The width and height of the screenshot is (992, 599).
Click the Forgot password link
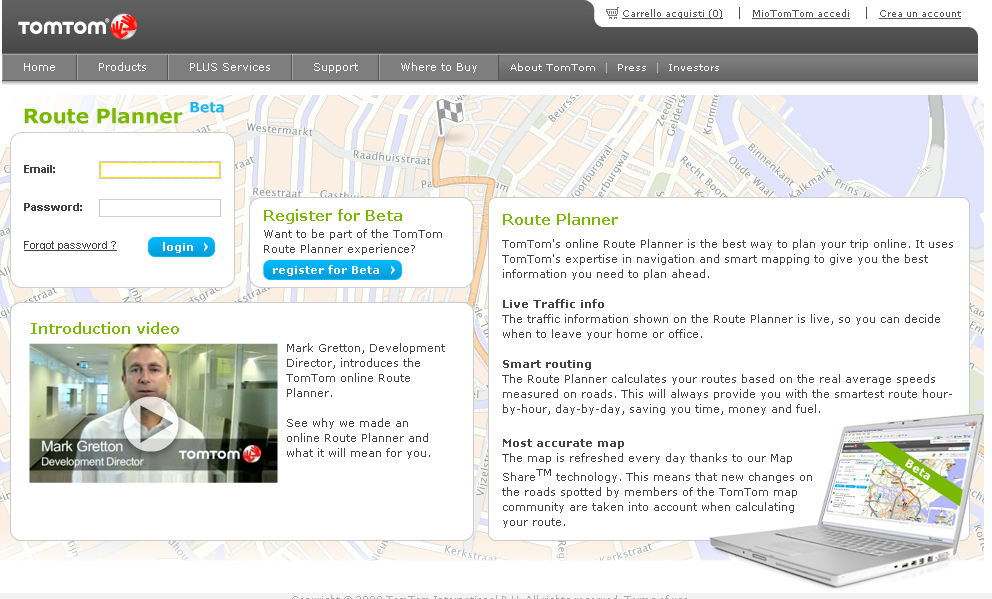[70, 245]
